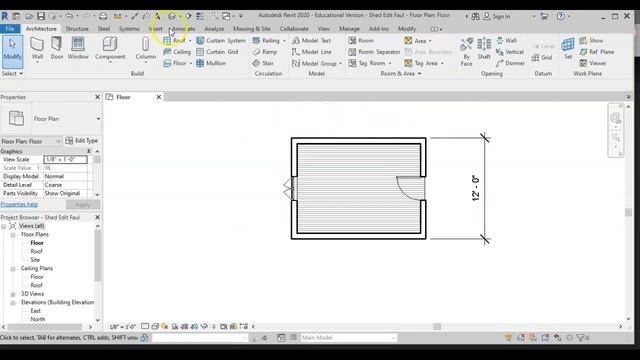Collapse the Graphics properties section
640x360 pixels.
pos(89,151)
